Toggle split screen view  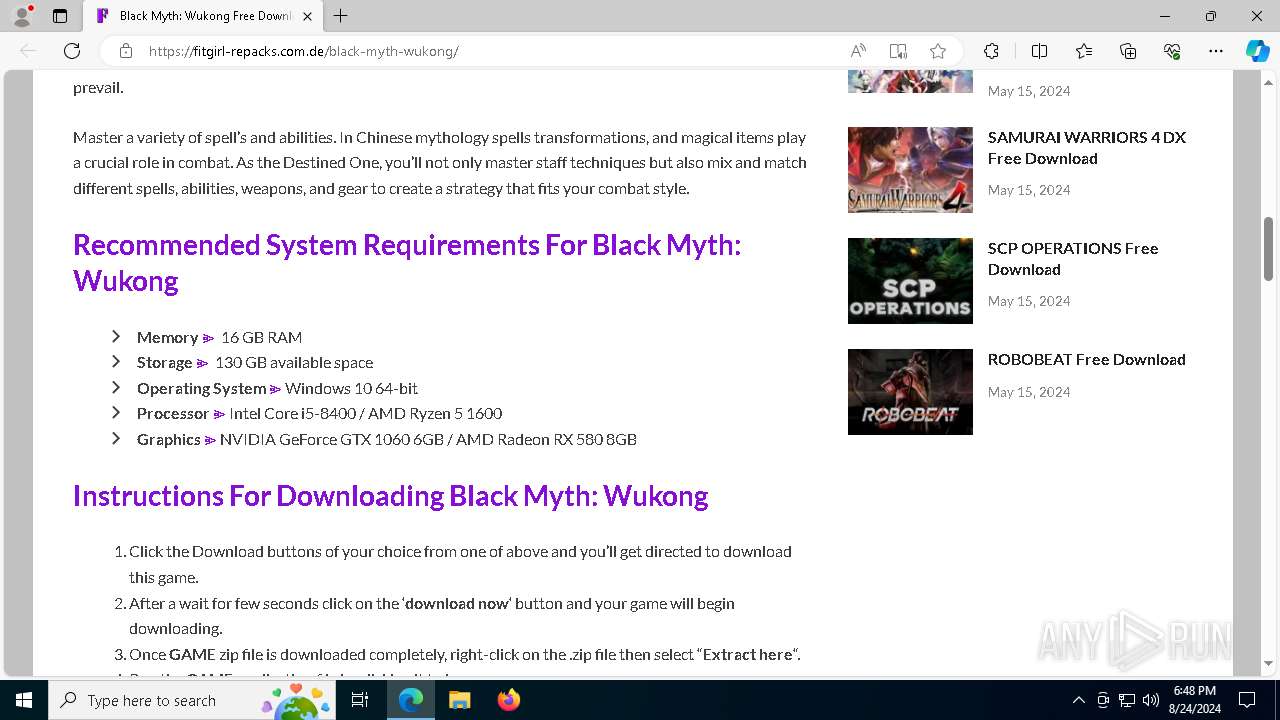point(1039,51)
